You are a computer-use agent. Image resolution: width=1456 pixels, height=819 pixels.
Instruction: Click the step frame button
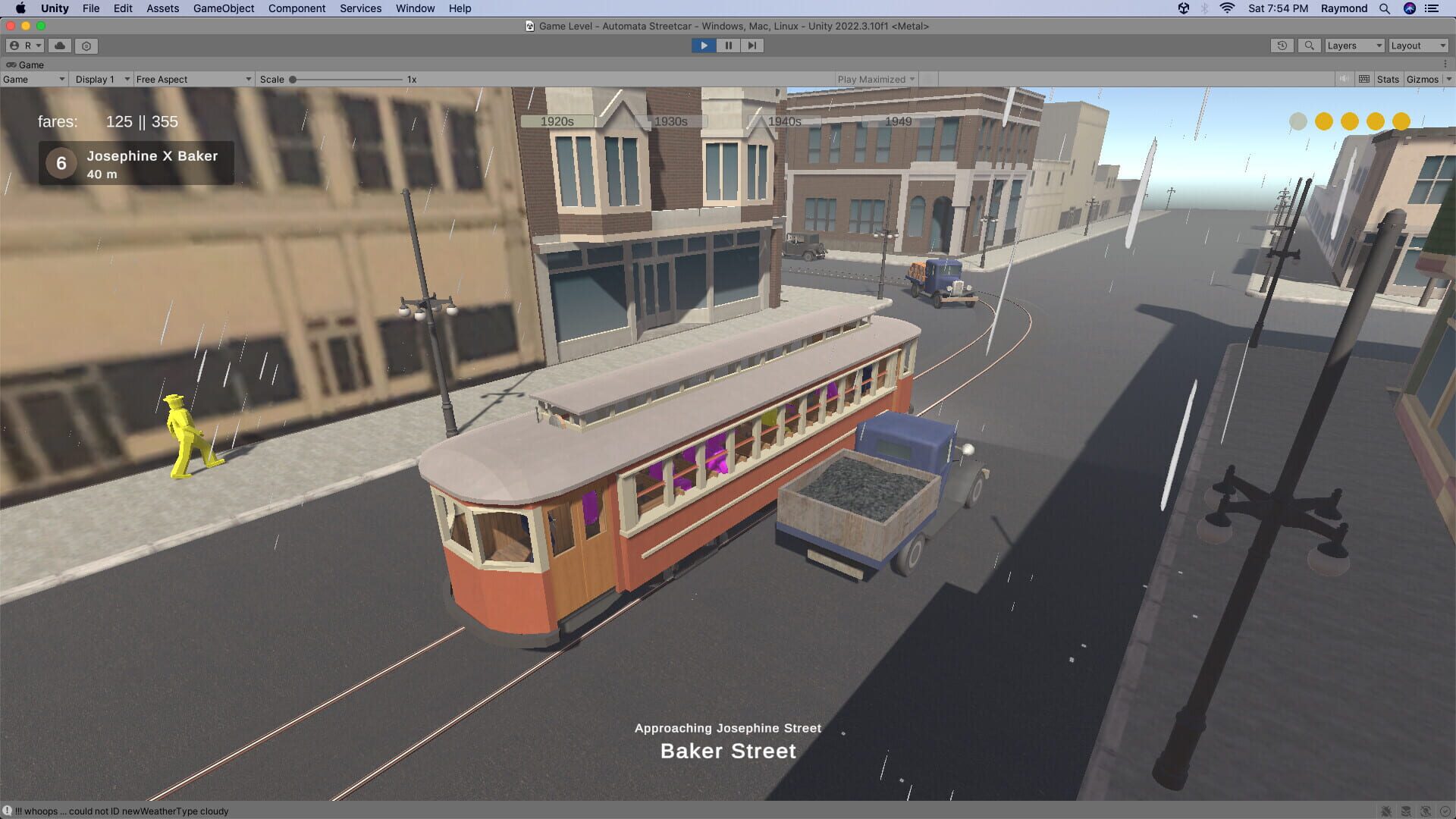pyautogui.click(x=752, y=45)
